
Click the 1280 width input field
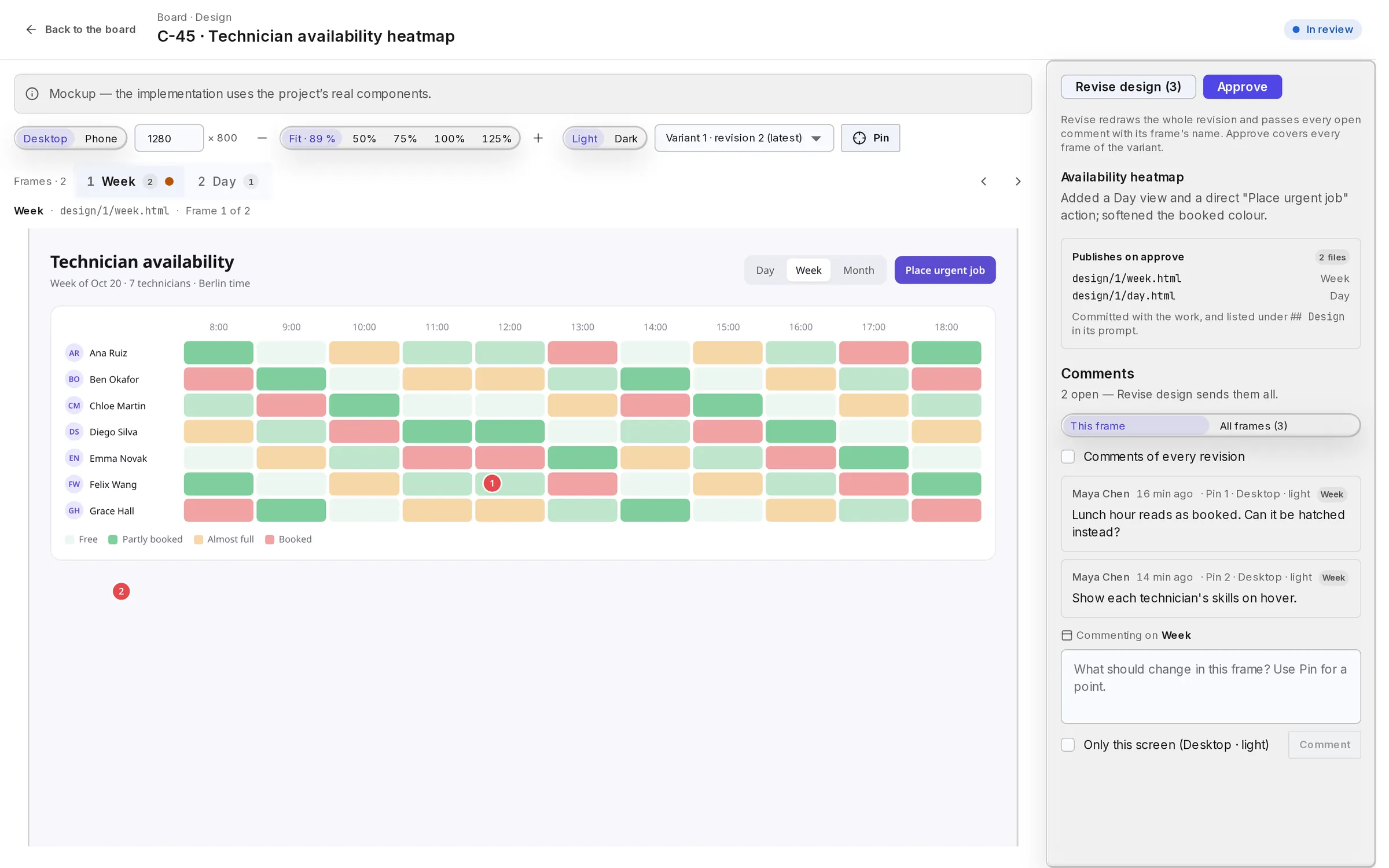(x=169, y=138)
